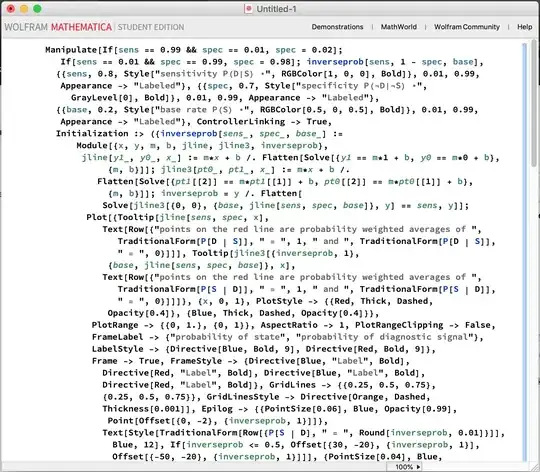This screenshot has height=472, width=540.
Task: Click the notebook document icon beside Untitled-1
Action: 248,9
